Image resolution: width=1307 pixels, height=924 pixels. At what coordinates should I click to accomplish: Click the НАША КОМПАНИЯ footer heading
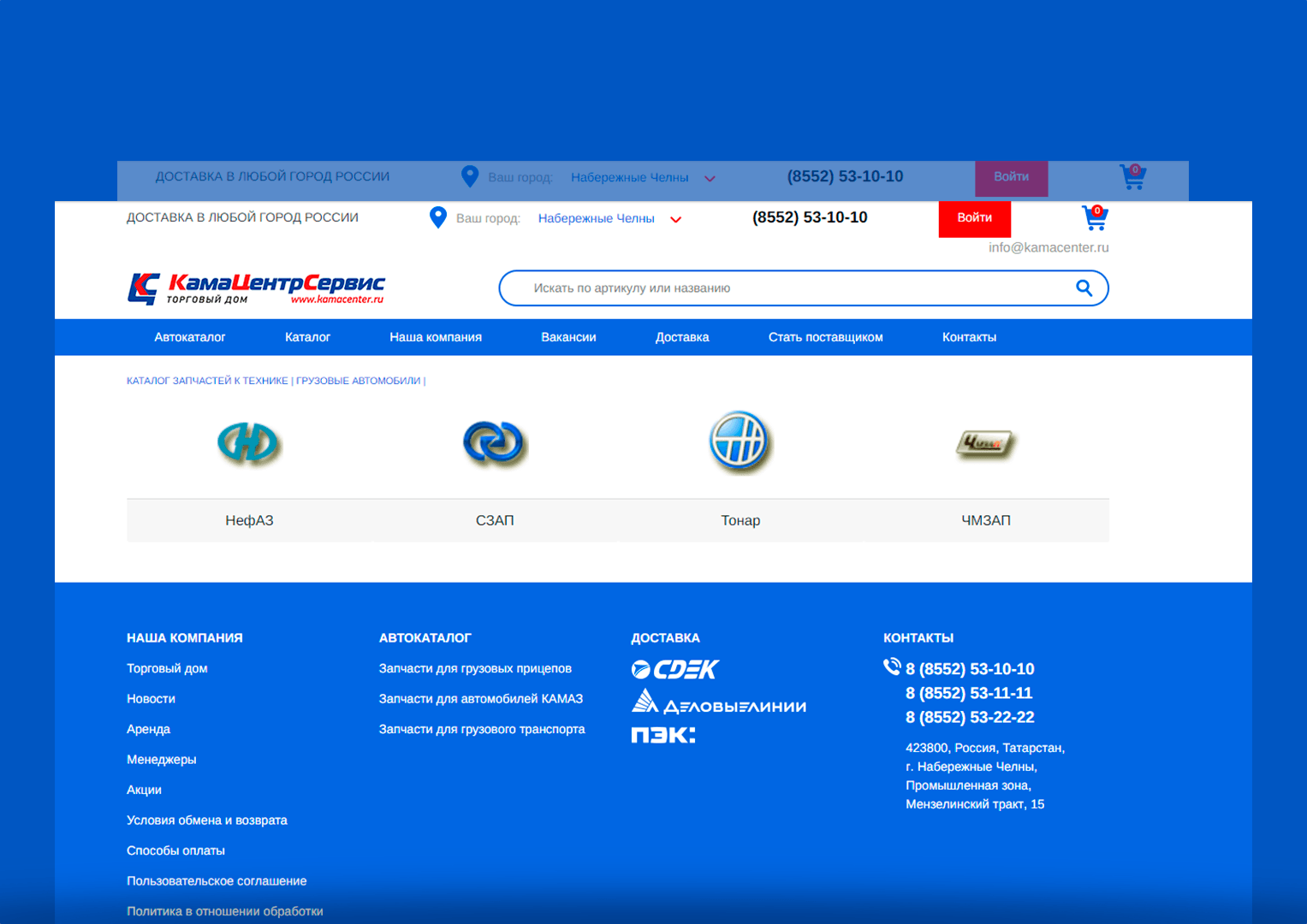coord(185,638)
